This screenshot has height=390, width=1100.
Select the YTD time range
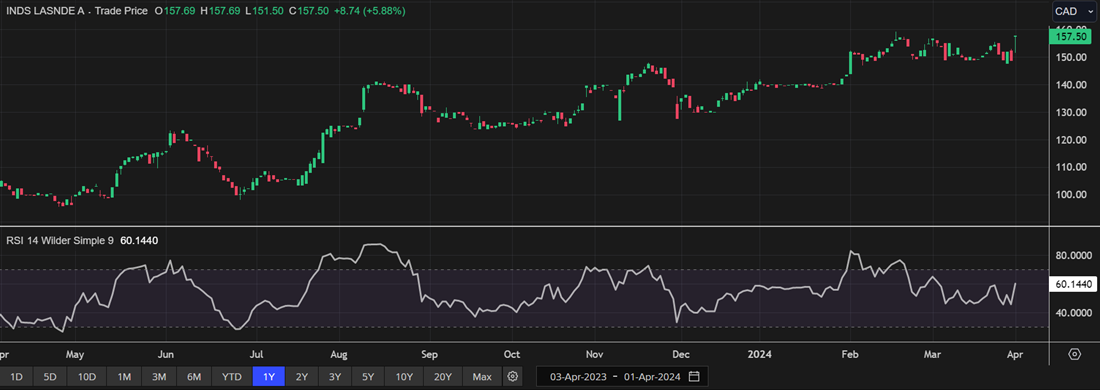232,377
